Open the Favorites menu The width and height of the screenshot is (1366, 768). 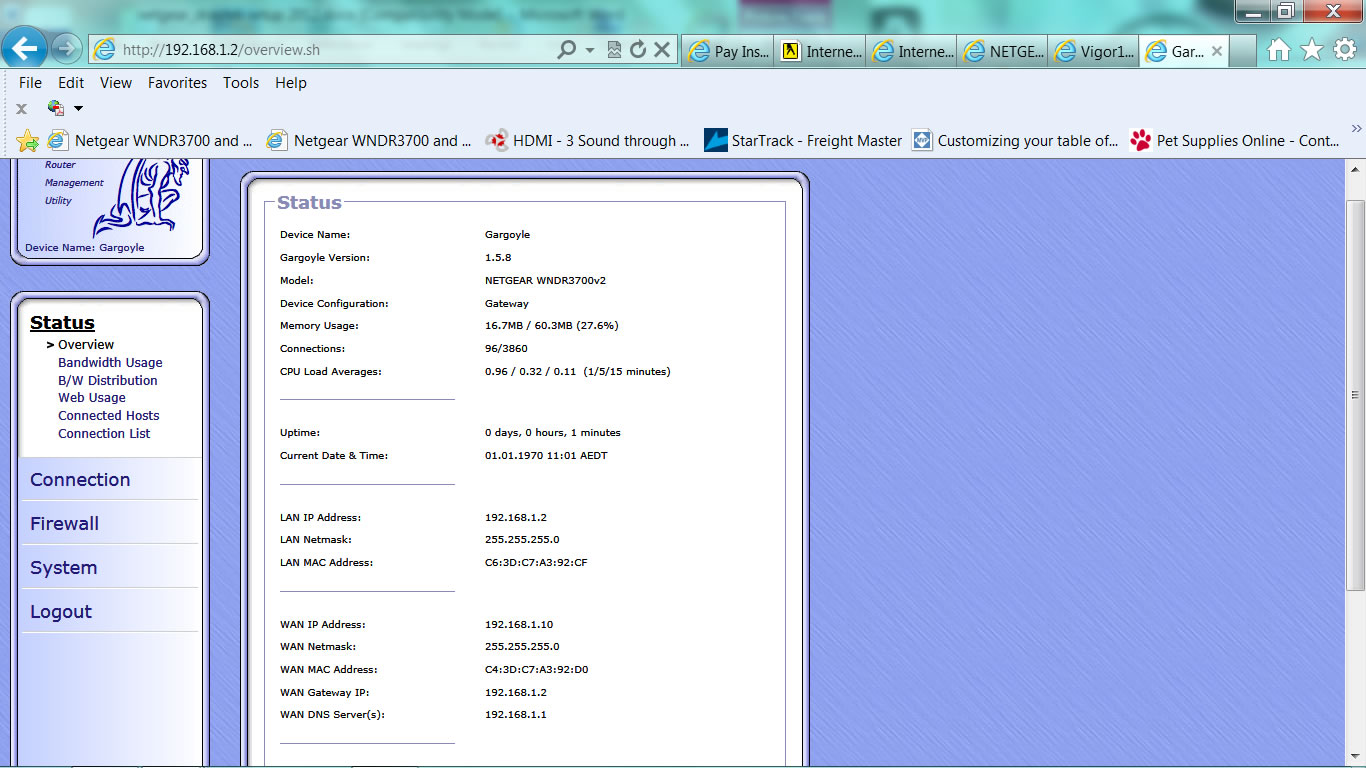[x=177, y=83]
